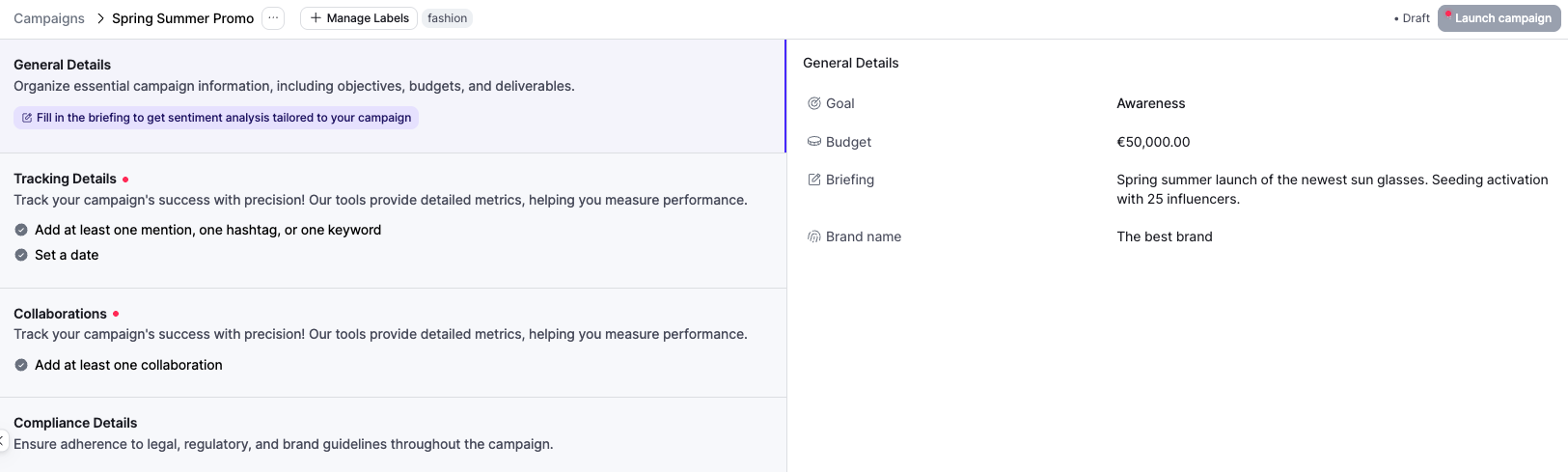Click the plus icon in Manage Labels

(x=316, y=18)
